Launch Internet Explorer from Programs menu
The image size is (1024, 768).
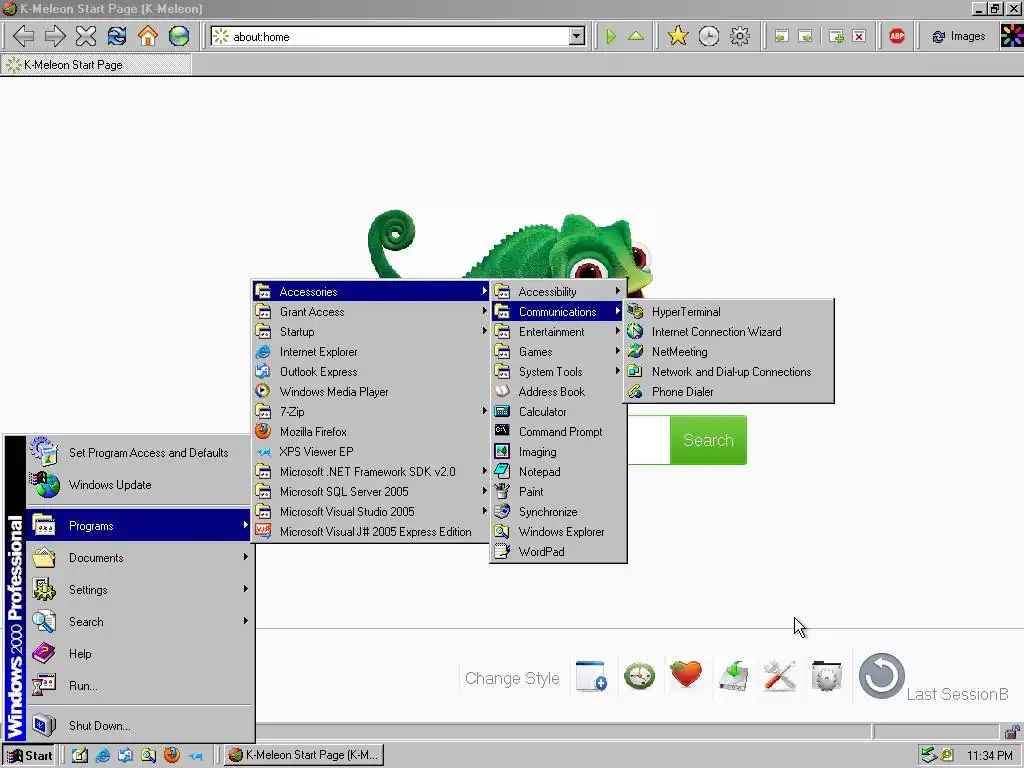coord(371,351)
